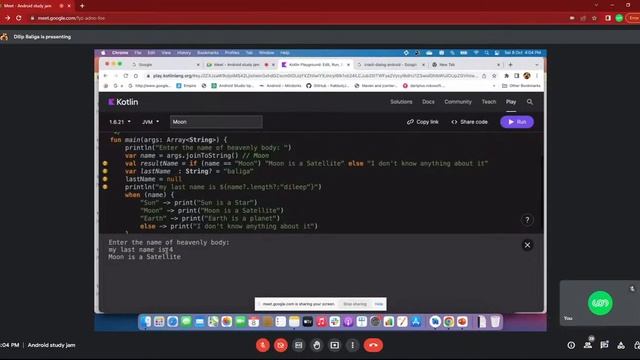Viewport: 640px width, 360px height.
Task: Switch to crash dialog android Google tab
Action: tap(391, 64)
